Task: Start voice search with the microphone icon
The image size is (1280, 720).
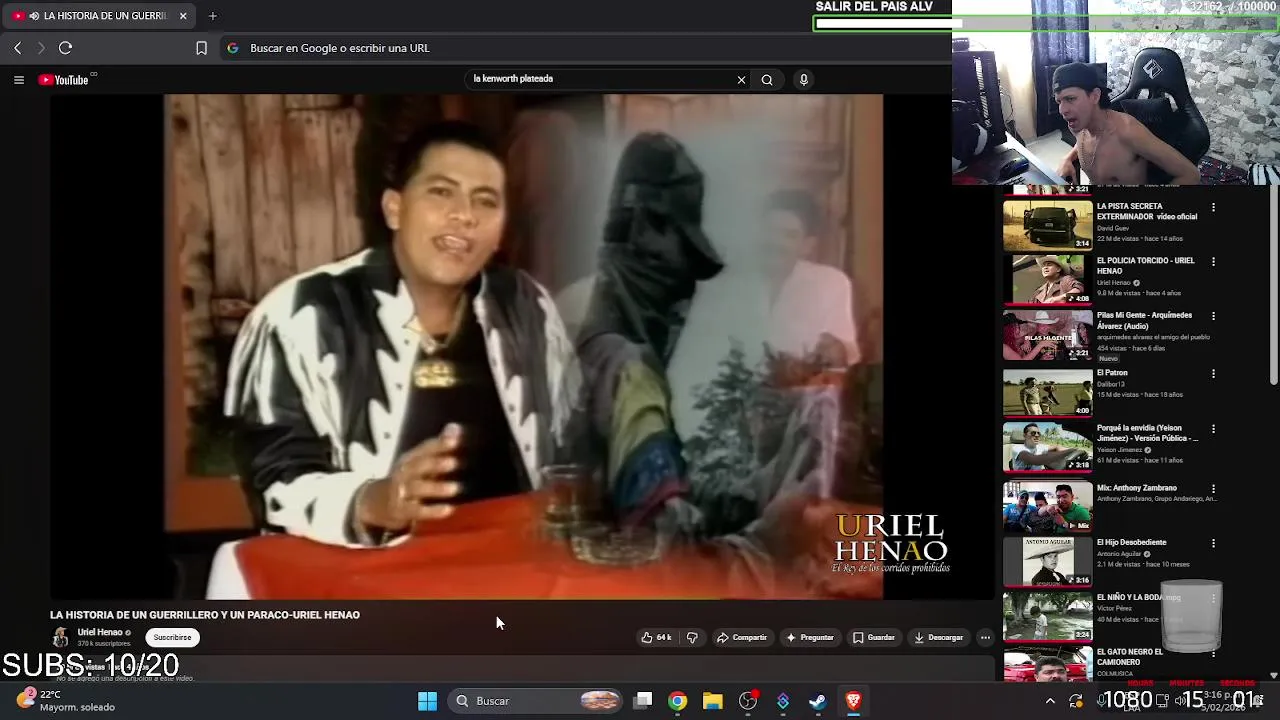Action: 803,80
